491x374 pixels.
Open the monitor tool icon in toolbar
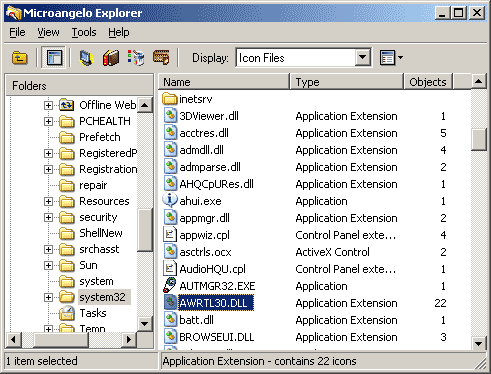point(86,58)
